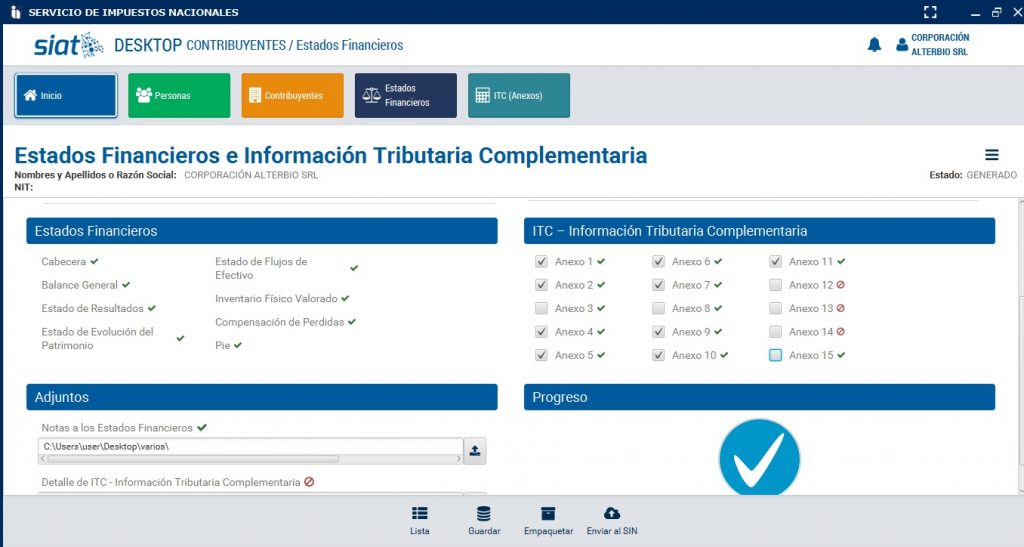
Task: Uncheck the Anexo 1 checkbox
Action: (541, 262)
